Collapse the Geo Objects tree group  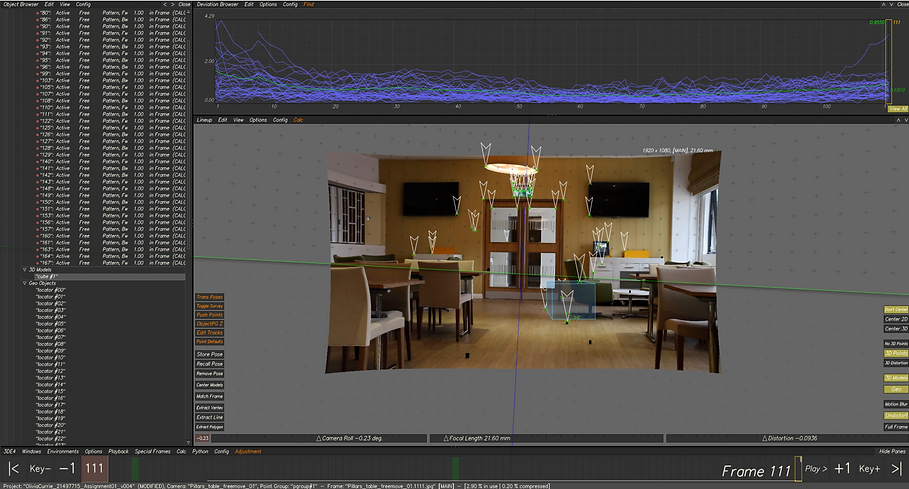point(25,283)
